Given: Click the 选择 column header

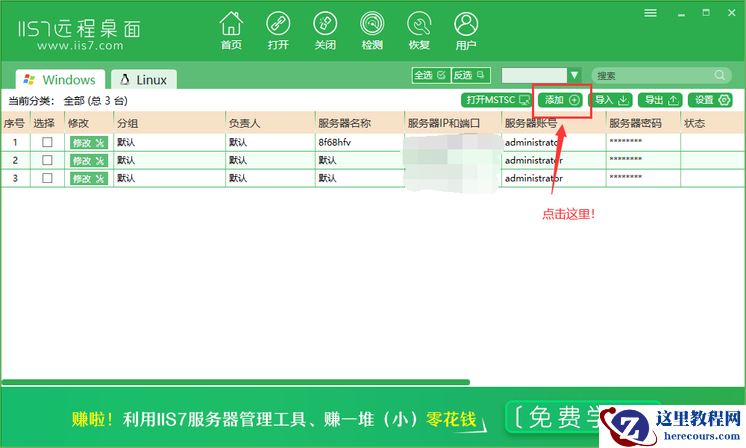Looking at the screenshot, I should tap(47, 123).
